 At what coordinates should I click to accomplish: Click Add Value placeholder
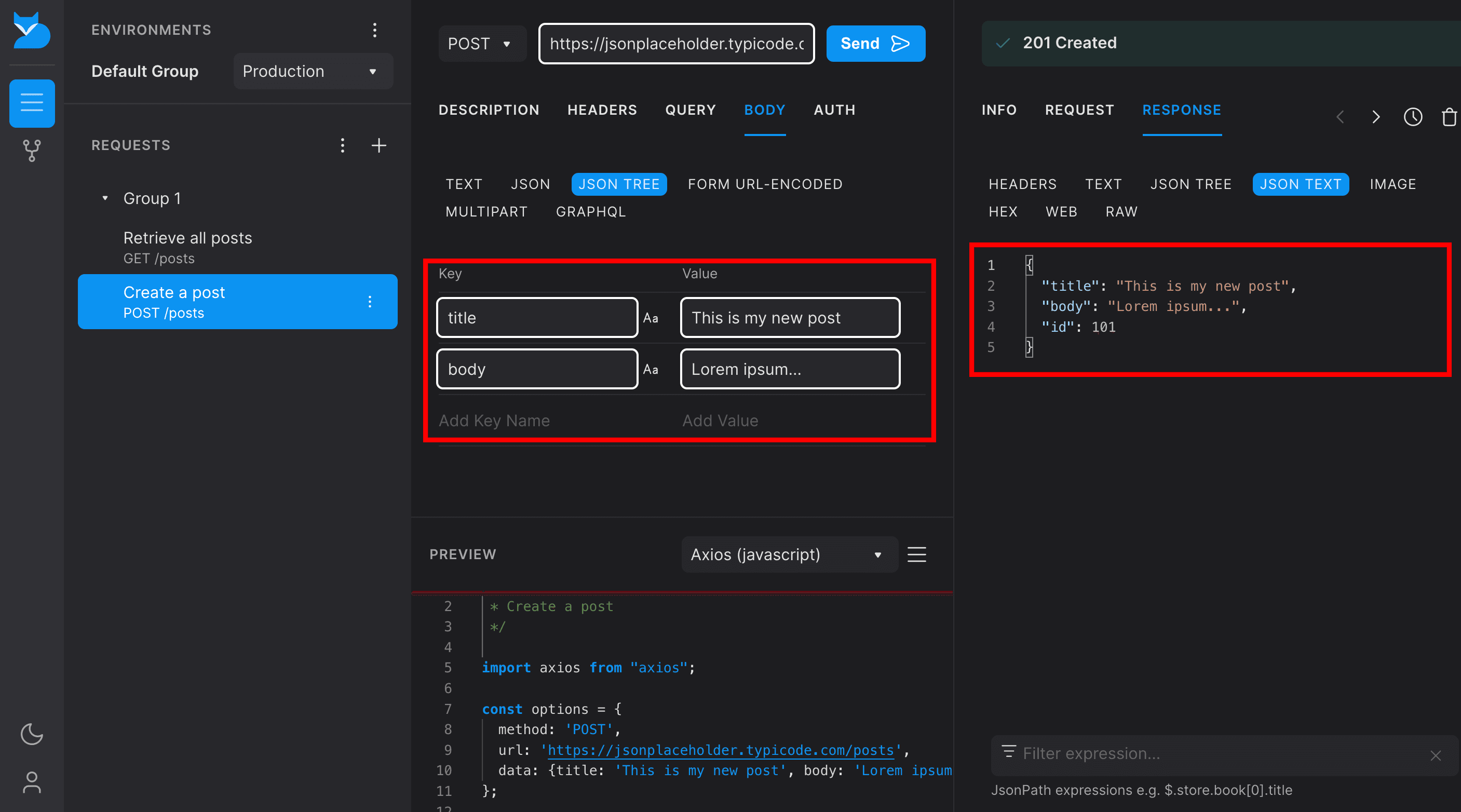coord(720,421)
